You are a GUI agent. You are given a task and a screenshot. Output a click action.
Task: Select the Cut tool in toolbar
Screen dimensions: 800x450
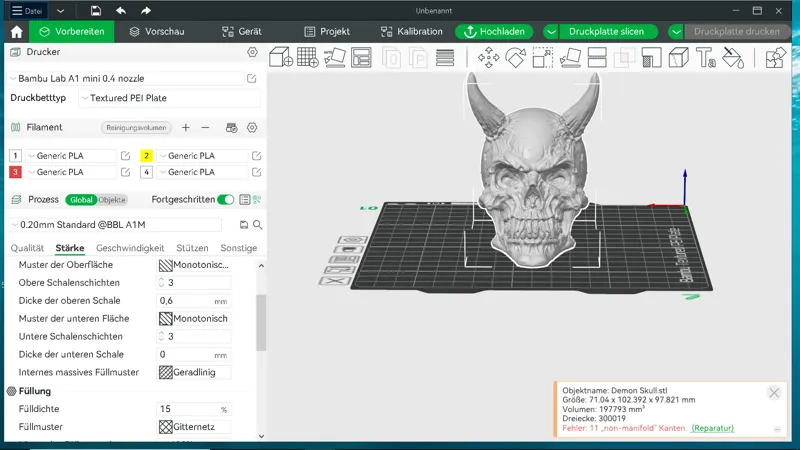[x=597, y=57]
